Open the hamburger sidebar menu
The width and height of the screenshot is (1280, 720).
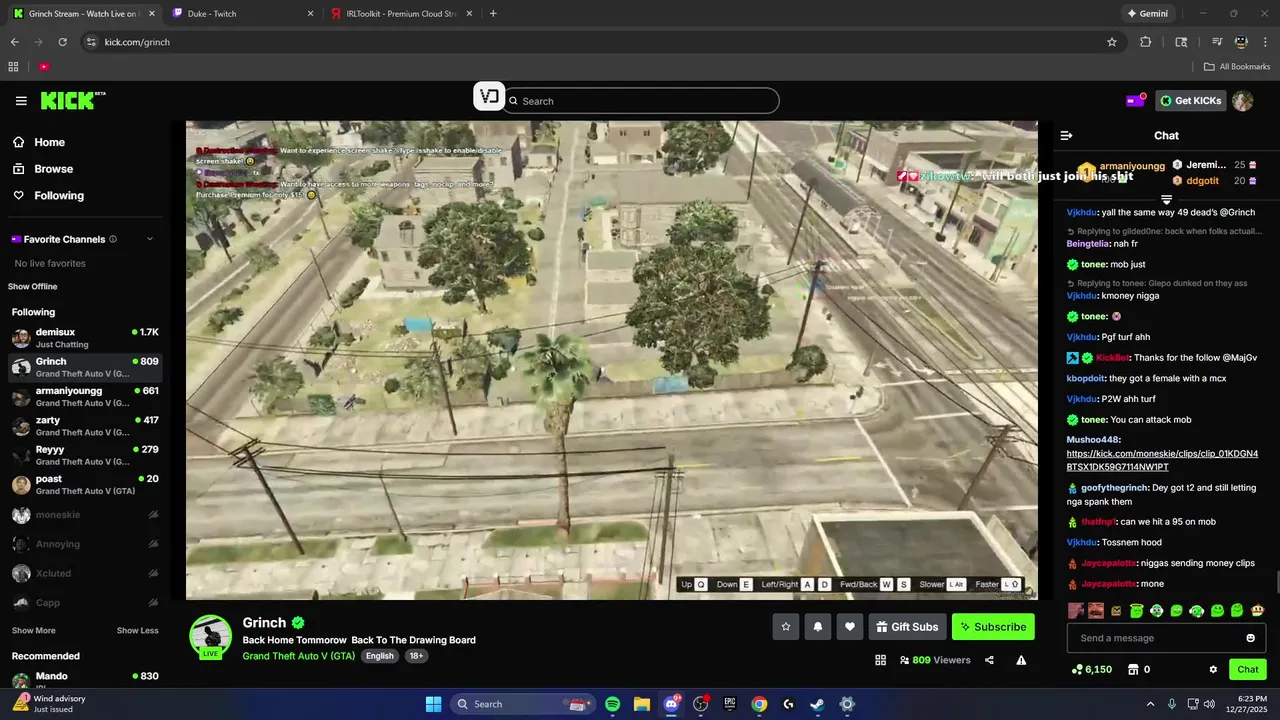pyautogui.click(x=21, y=101)
